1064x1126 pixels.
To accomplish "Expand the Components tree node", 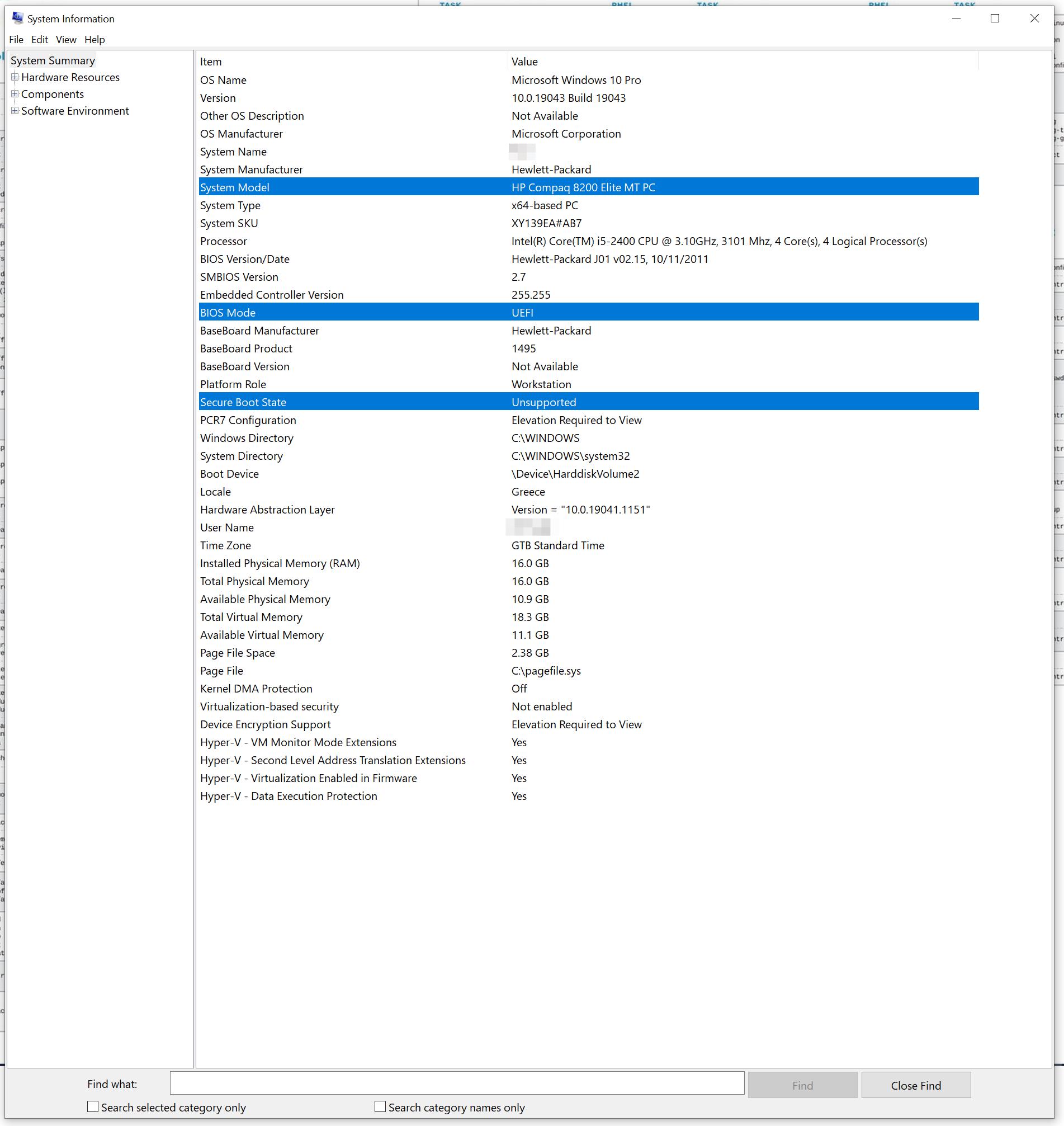I will coord(14,93).
